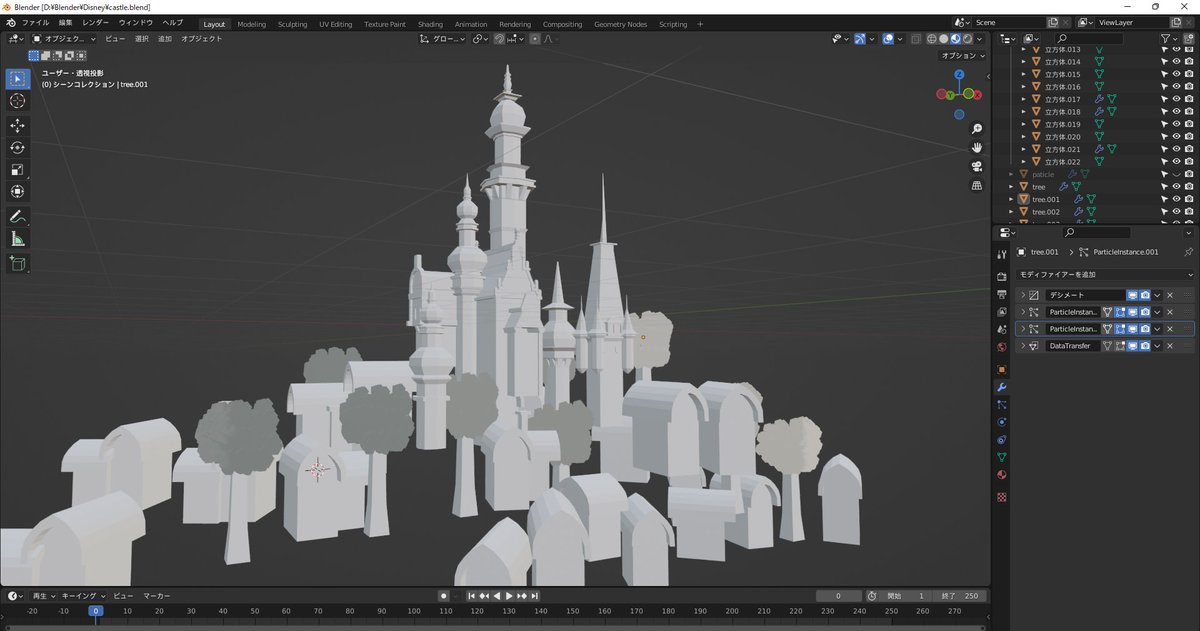1200x631 pixels.
Task: Pick the Annotate pencil tool
Action: point(17,216)
